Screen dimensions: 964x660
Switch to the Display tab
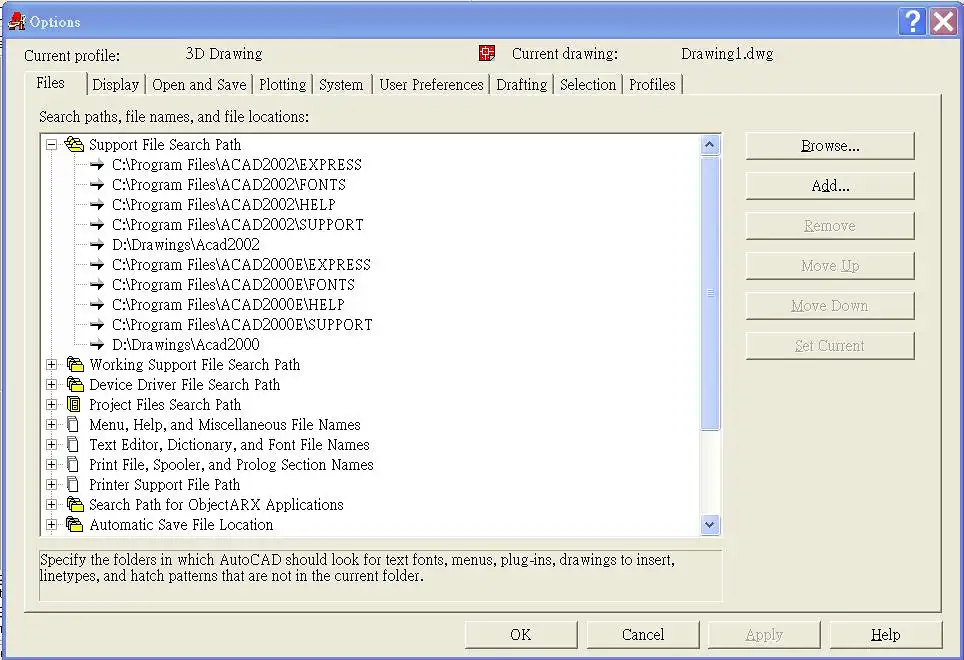click(x=116, y=84)
